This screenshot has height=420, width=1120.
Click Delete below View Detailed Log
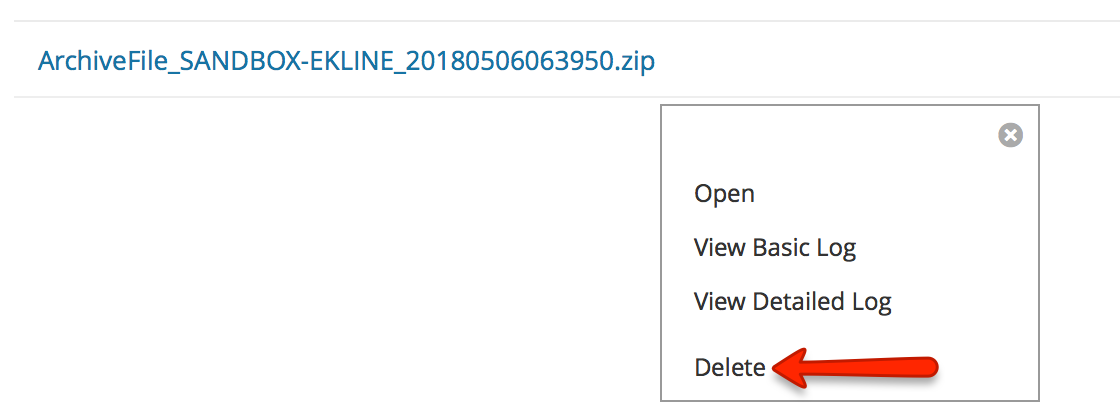pos(730,368)
